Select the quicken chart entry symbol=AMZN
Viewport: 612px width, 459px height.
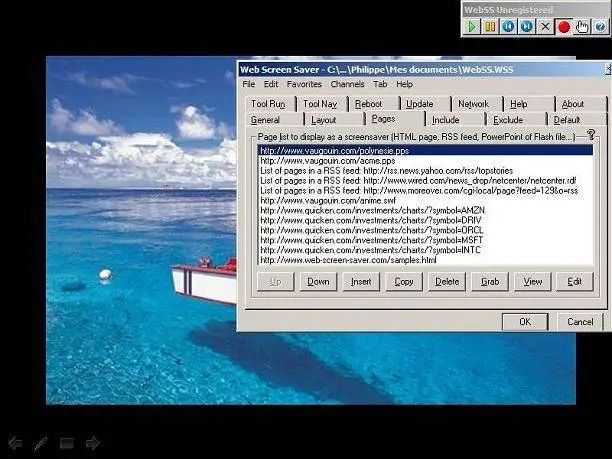[425, 210]
